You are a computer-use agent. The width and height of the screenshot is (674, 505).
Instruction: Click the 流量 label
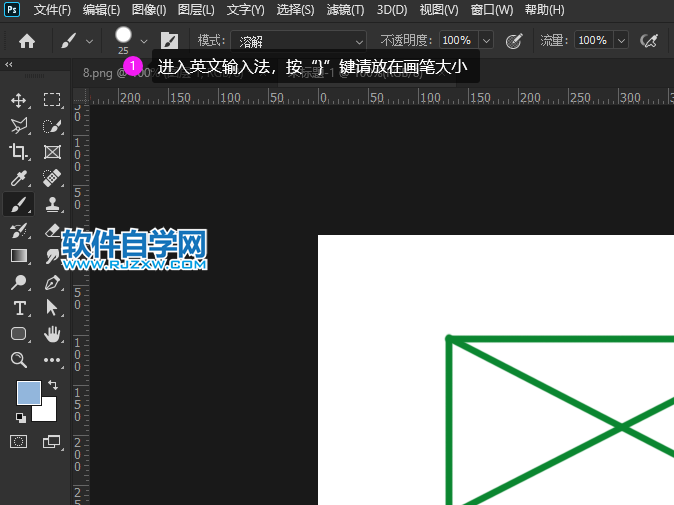pyautogui.click(x=554, y=41)
